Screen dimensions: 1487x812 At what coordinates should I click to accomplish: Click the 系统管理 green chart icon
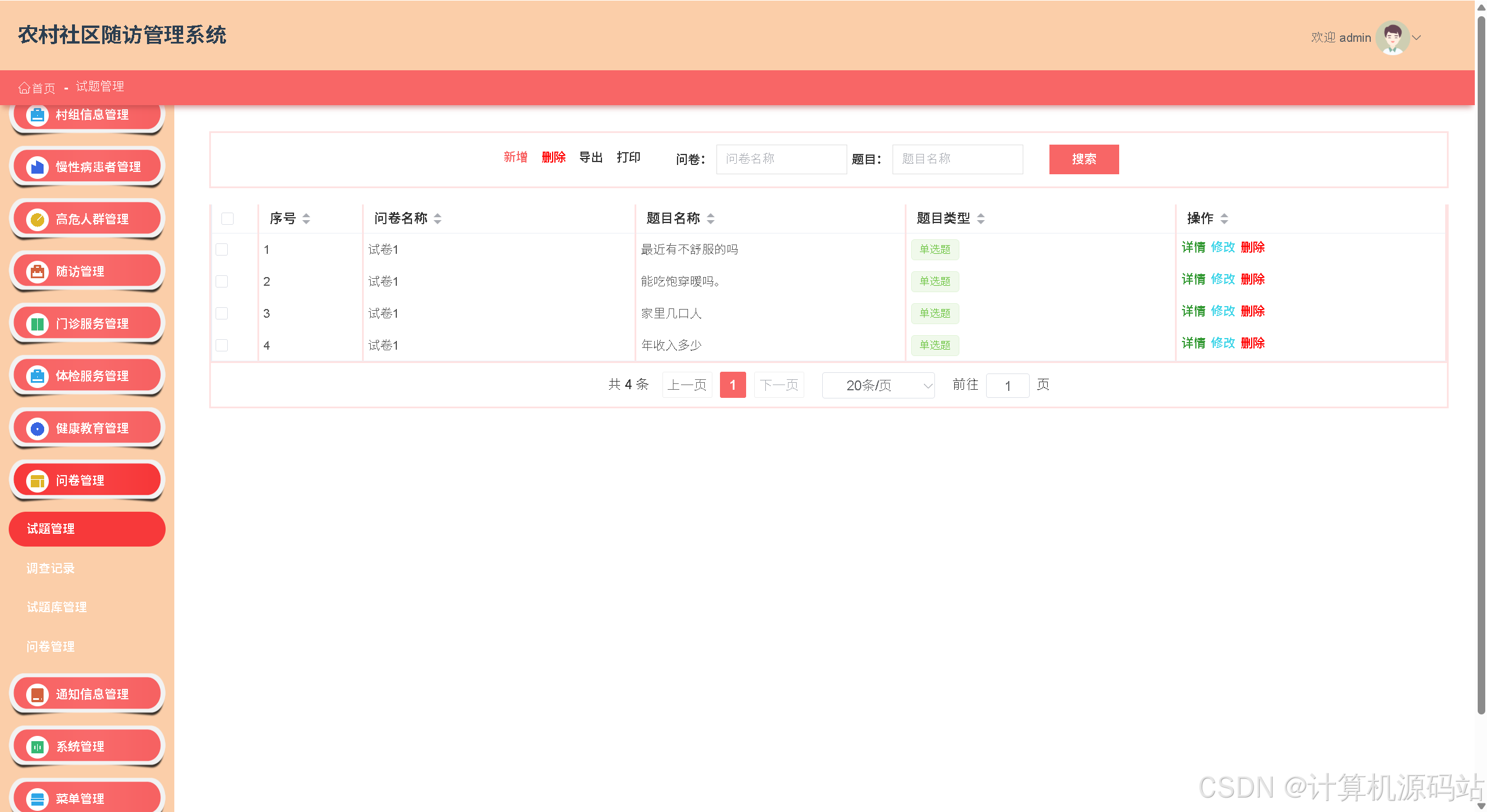(x=37, y=747)
